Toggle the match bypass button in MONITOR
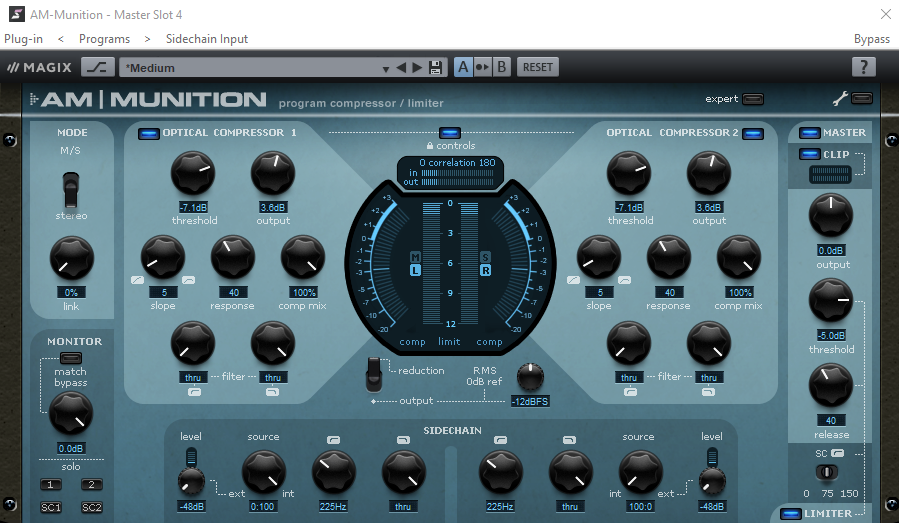 coord(71,358)
